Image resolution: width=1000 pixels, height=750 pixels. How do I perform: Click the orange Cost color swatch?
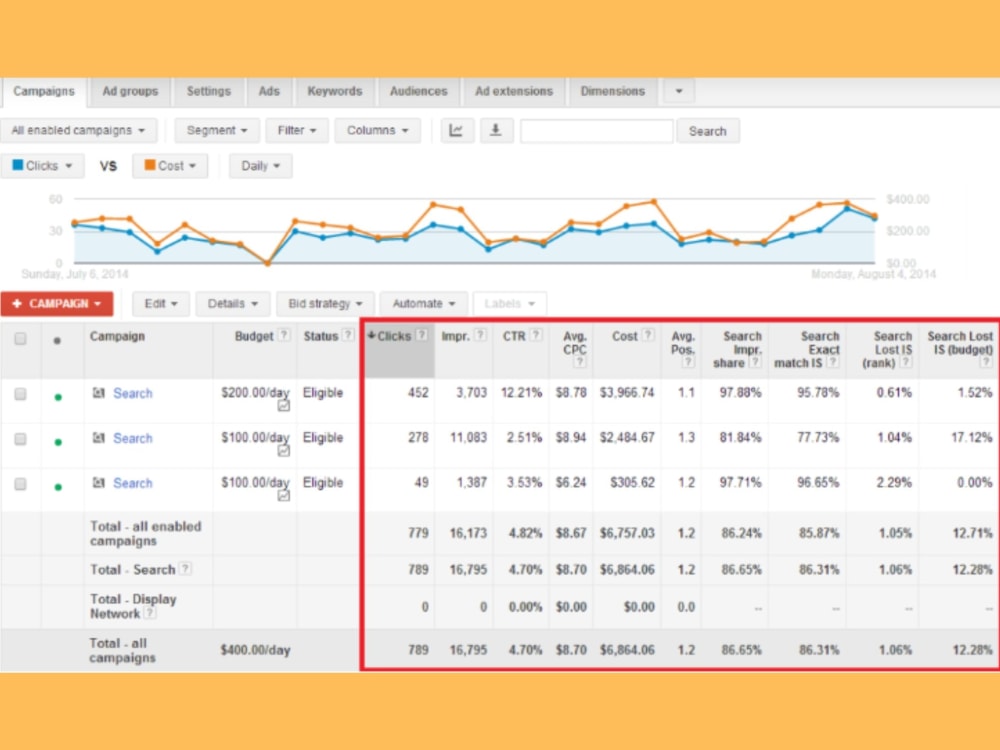coord(150,165)
